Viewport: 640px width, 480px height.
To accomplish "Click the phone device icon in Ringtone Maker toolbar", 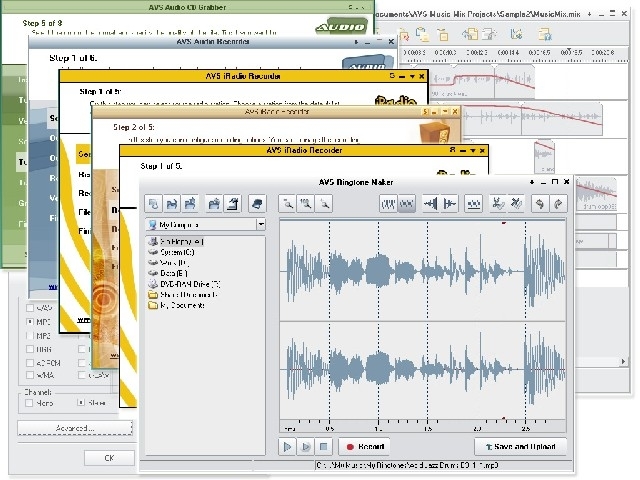I will click(257, 203).
